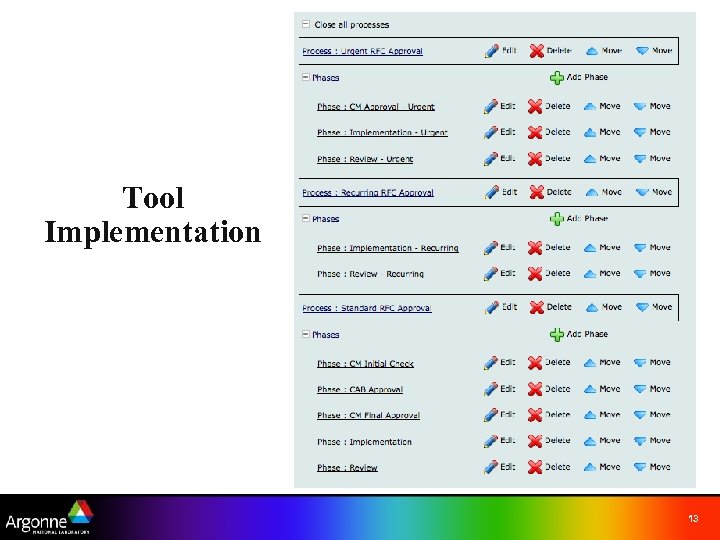The image size is (720, 540).
Task: Move Standard RFC Approval process up
Action: tap(604, 307)
